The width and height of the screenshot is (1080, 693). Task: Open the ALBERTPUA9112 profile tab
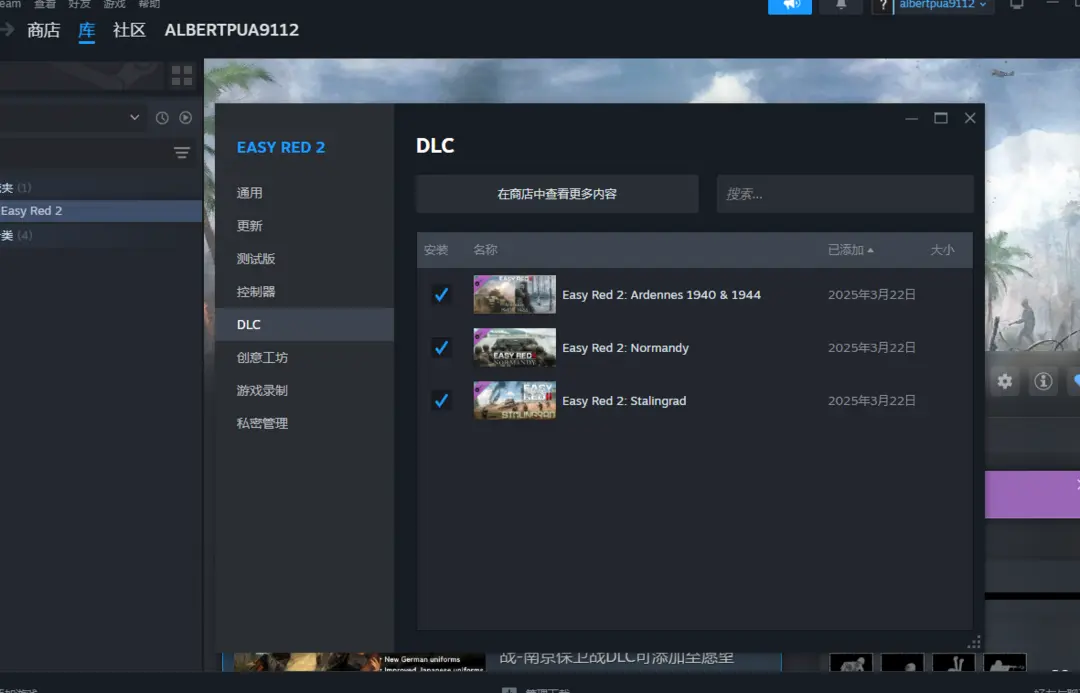[231, 30]
